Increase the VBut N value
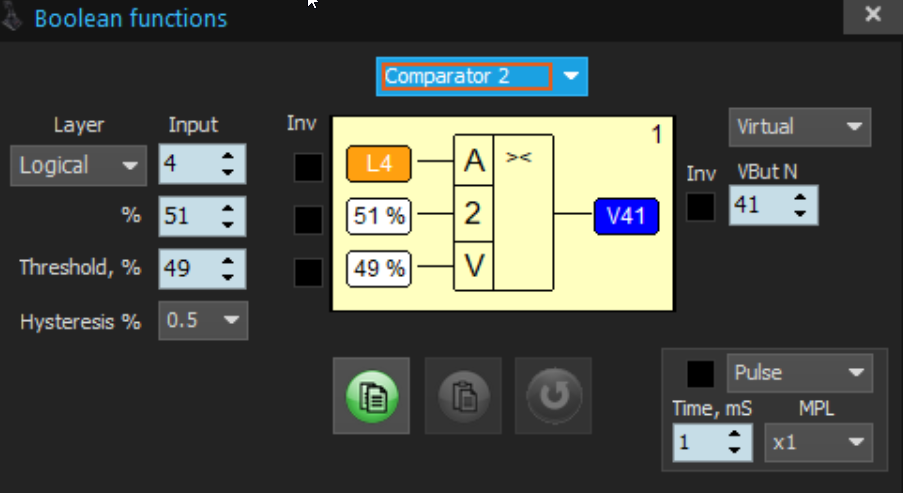 click(x=800, y=199)
